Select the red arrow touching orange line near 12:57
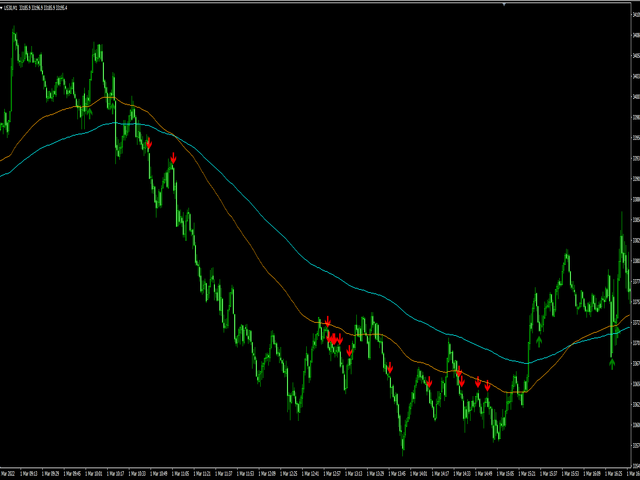This screenshot has width=640, height=480. [328, 321]
